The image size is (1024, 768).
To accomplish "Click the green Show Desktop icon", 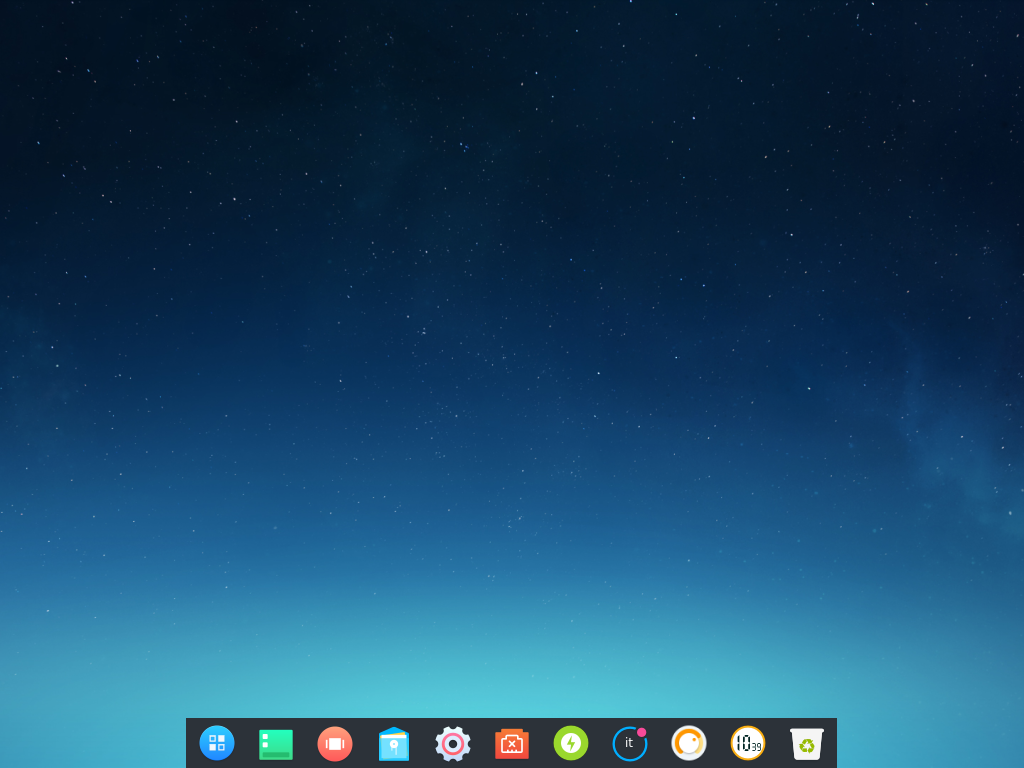I will tap(276, 744).
